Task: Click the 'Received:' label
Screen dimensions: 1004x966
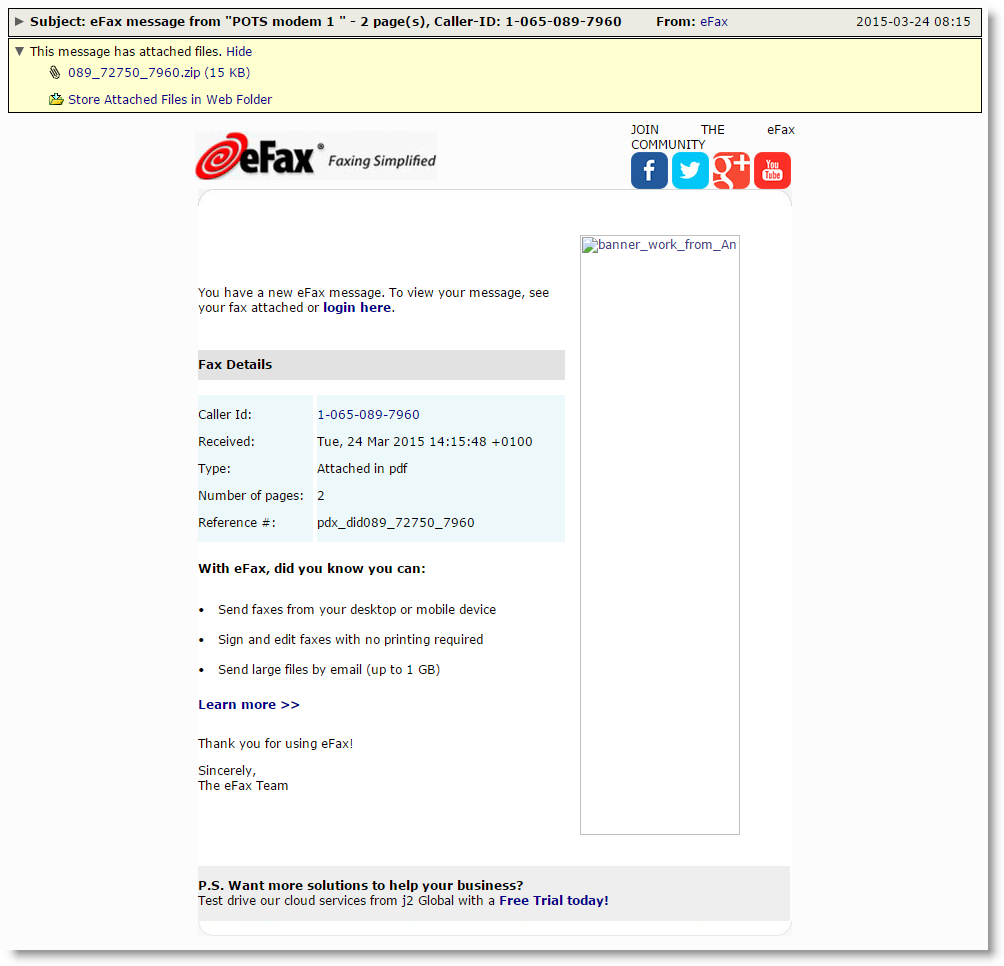Action: [x=226, y=441]
